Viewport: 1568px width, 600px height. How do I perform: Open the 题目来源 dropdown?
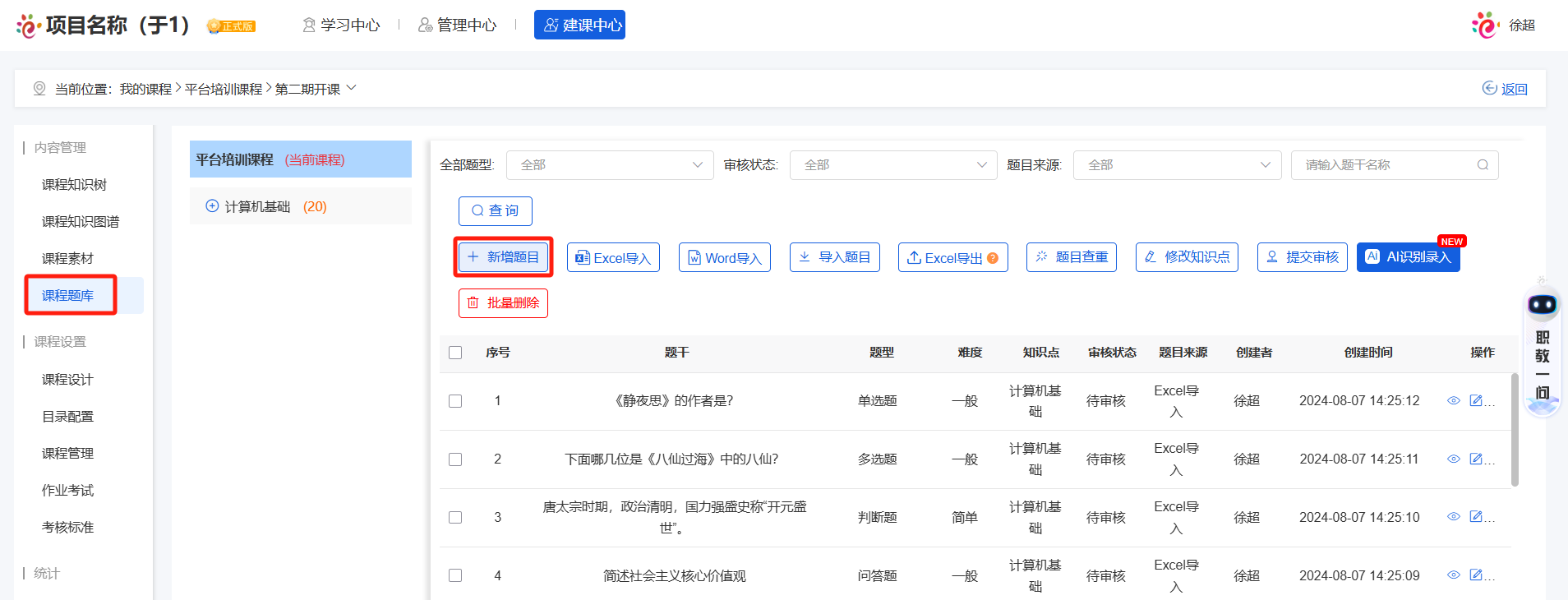pos(1177,165)
